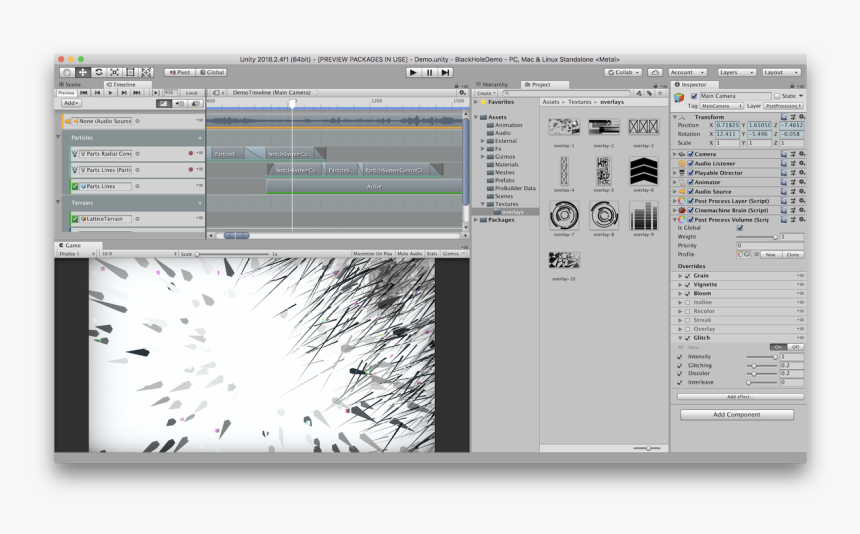Open the MainCamera Tag dropdown
This screenshot has width=860, height=534.
722,106
